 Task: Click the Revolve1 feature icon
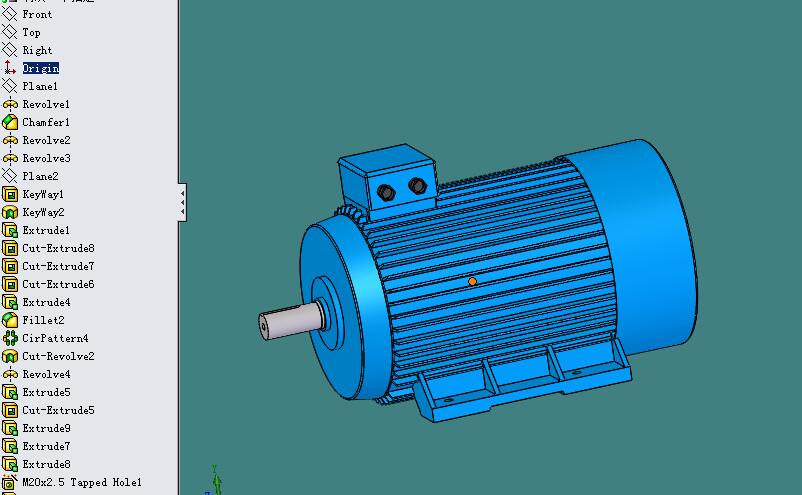(x=10, y=104)
